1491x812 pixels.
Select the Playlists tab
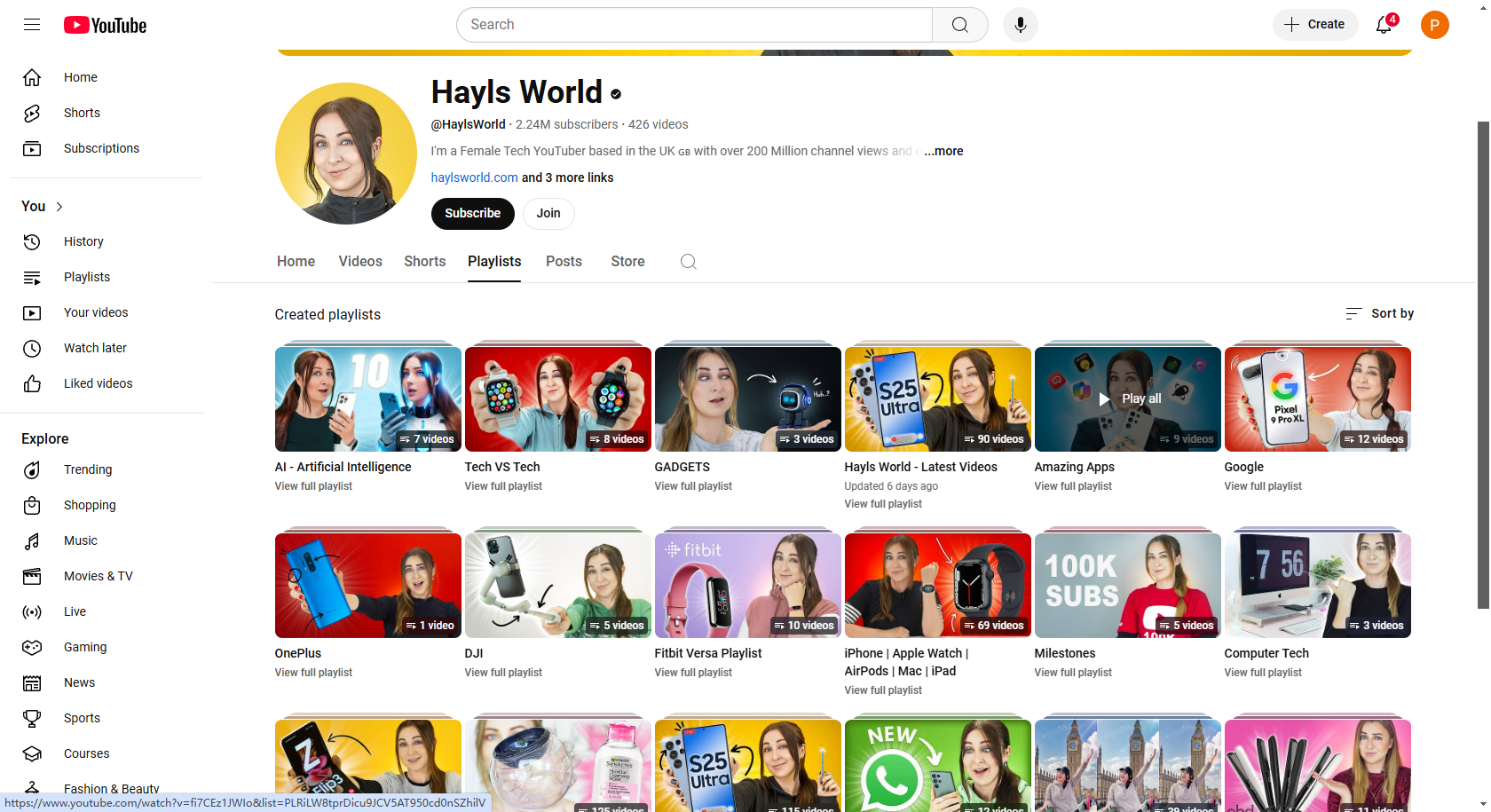pos(494,262)
